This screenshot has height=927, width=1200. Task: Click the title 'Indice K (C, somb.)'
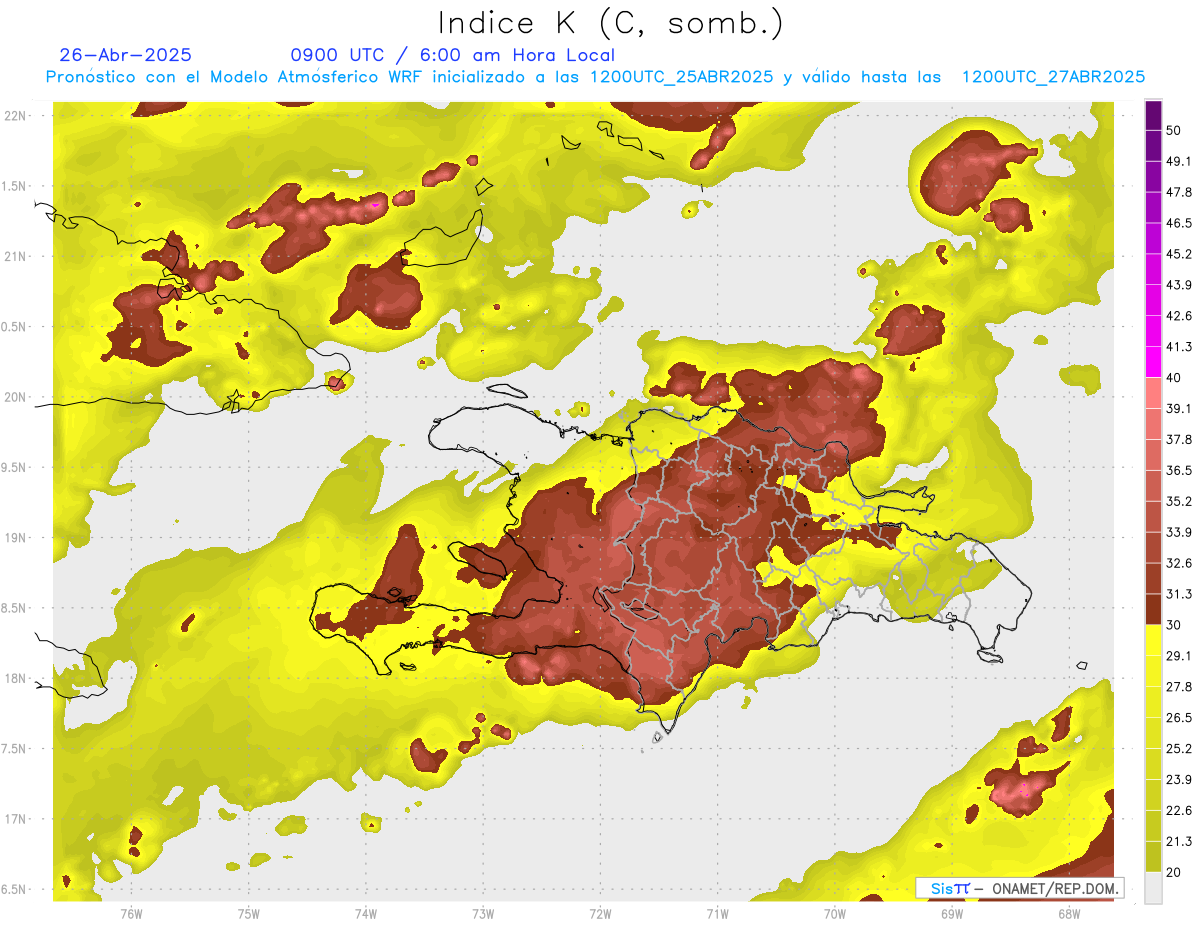[610, 23]
